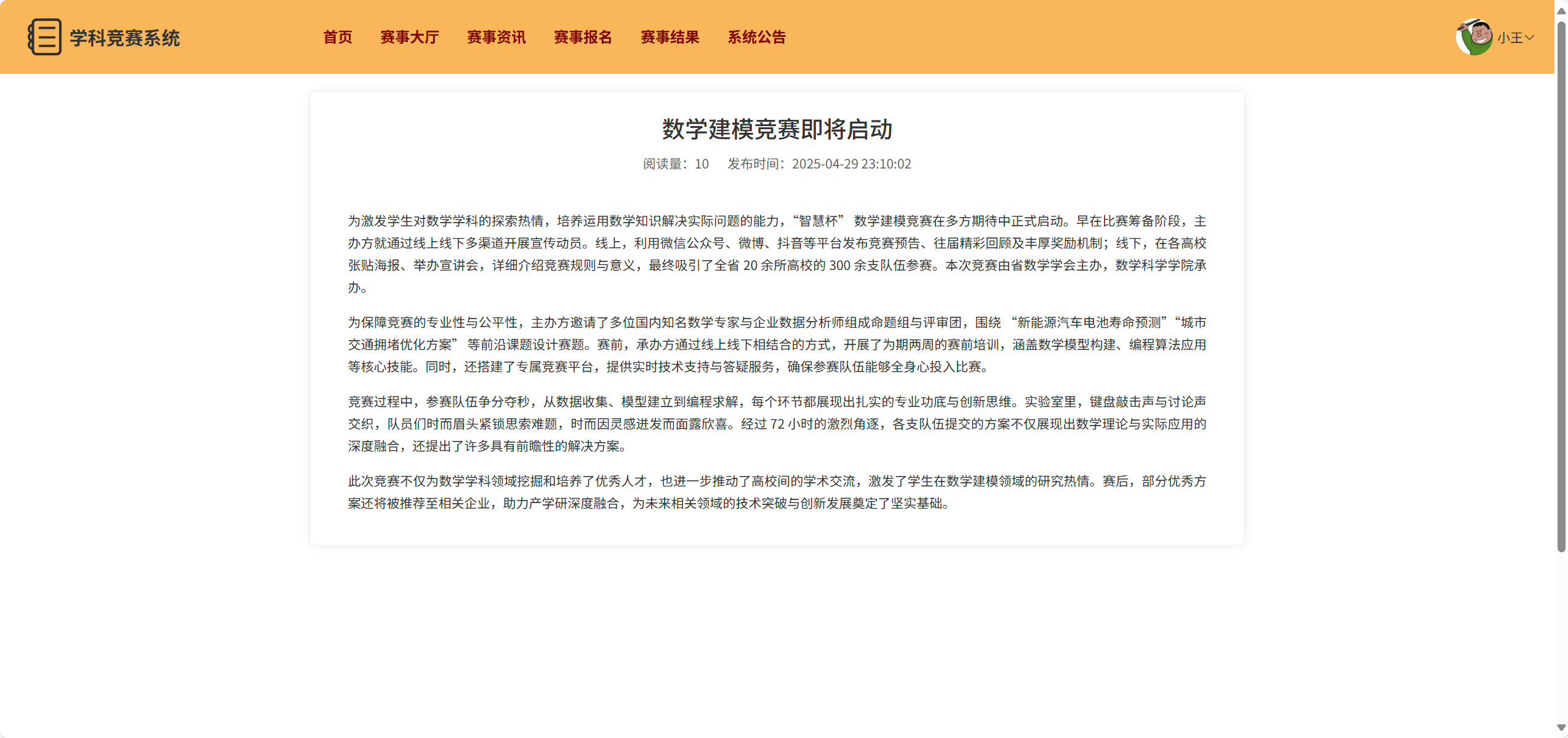
Task: Click the scrollbar up arrow
Action: (x=1561, y=10)
